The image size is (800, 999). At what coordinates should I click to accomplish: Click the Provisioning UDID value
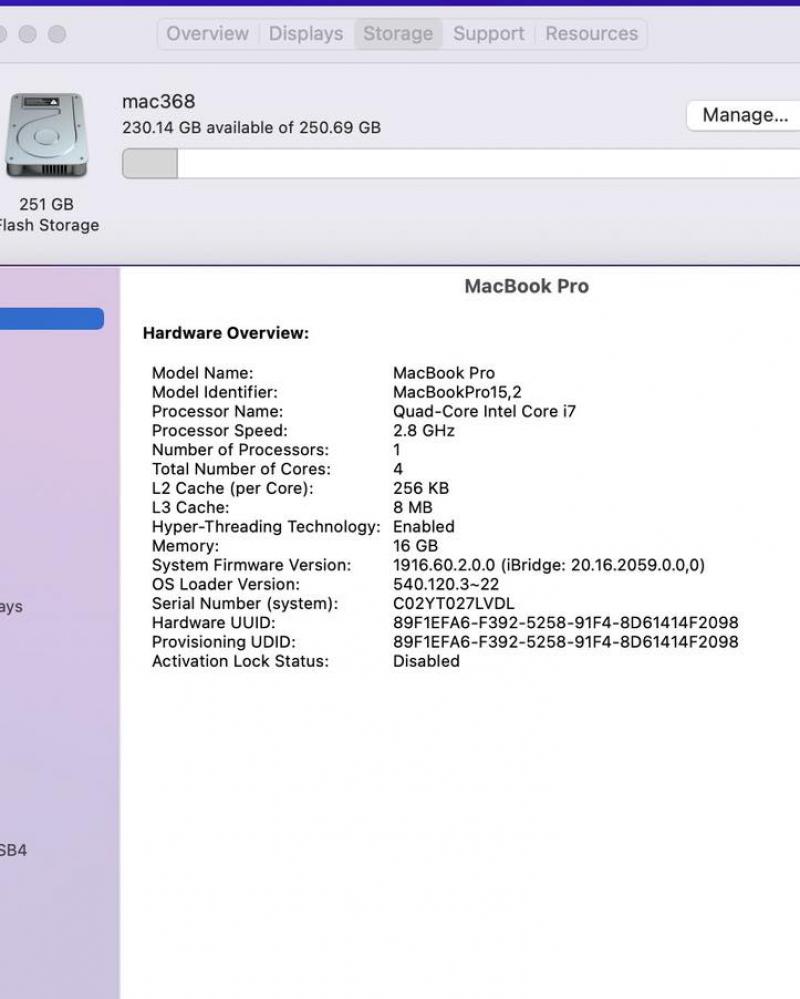point(565,642)
